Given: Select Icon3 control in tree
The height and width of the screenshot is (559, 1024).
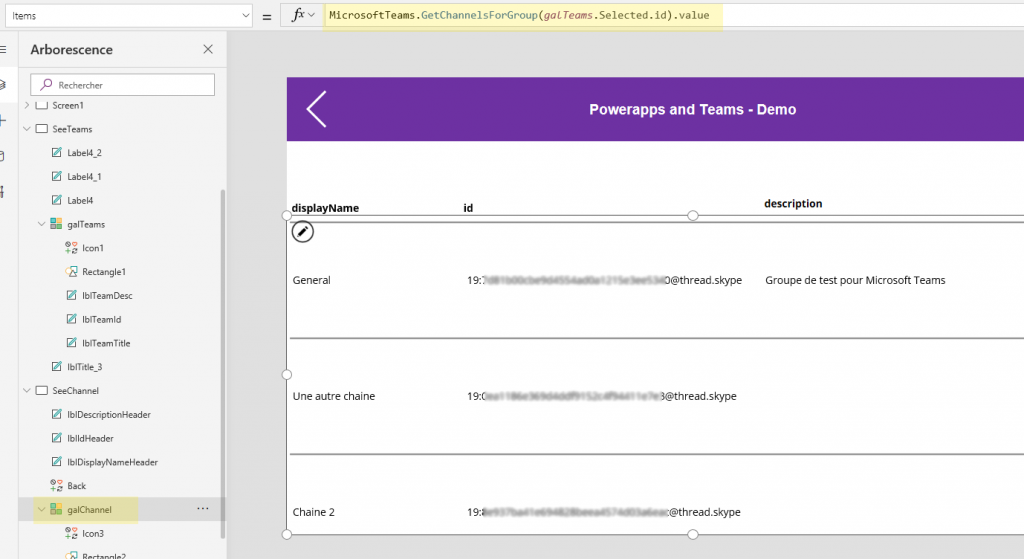Looking at the screenshot, I should (x=93, y=534).
